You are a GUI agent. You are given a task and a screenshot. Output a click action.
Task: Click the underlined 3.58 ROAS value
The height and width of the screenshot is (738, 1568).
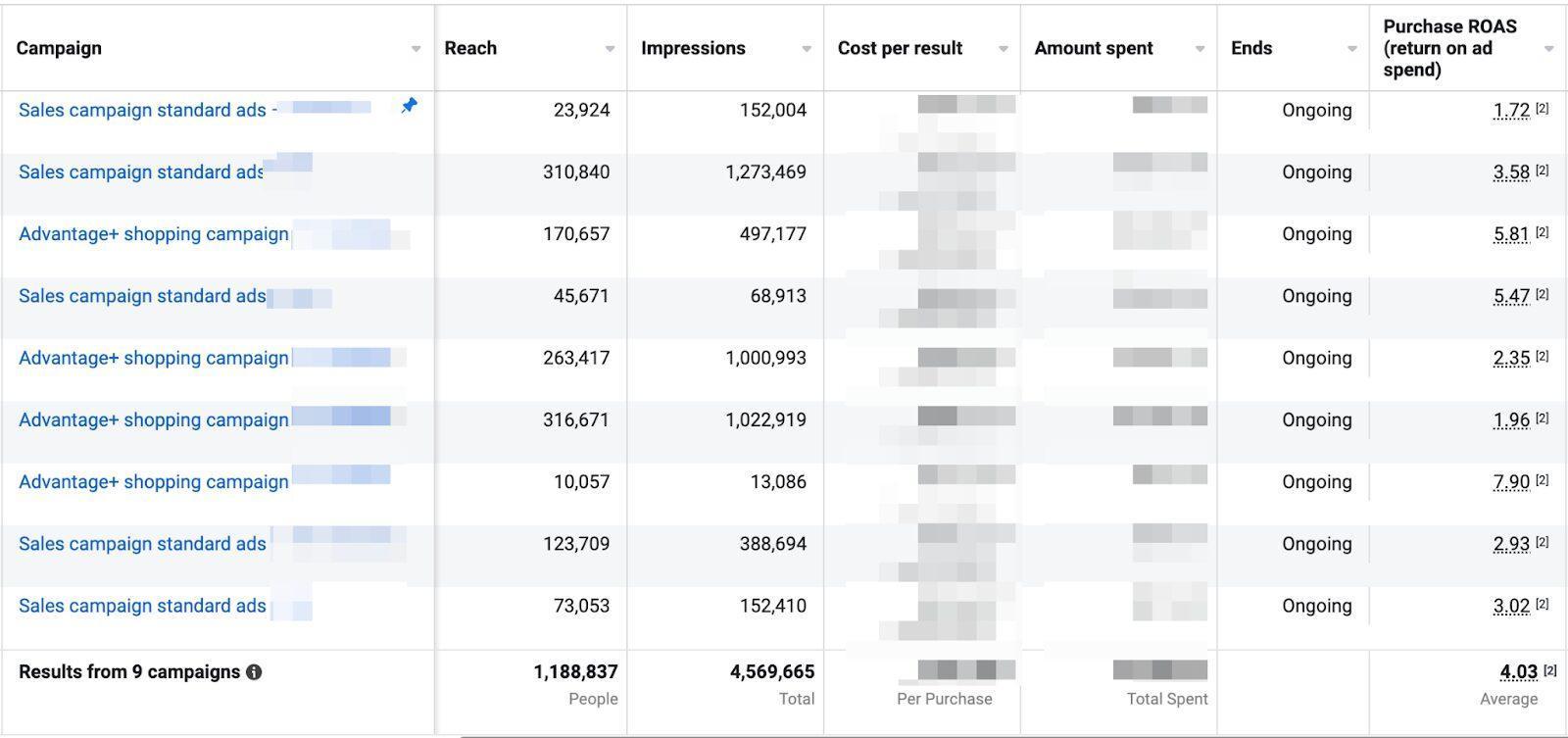pyautogui.click(x=1511, y=172)
